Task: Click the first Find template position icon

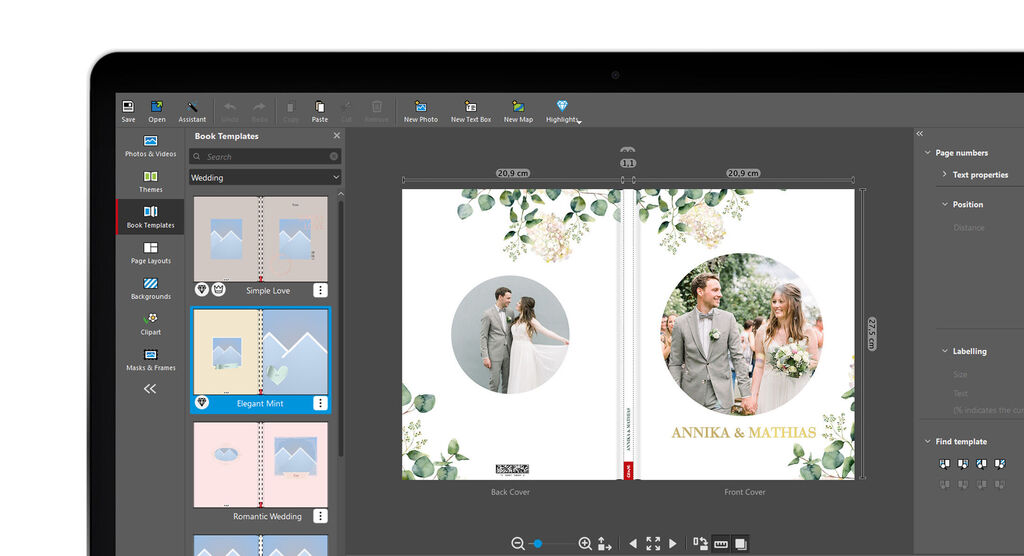Action: coord(944,464)
